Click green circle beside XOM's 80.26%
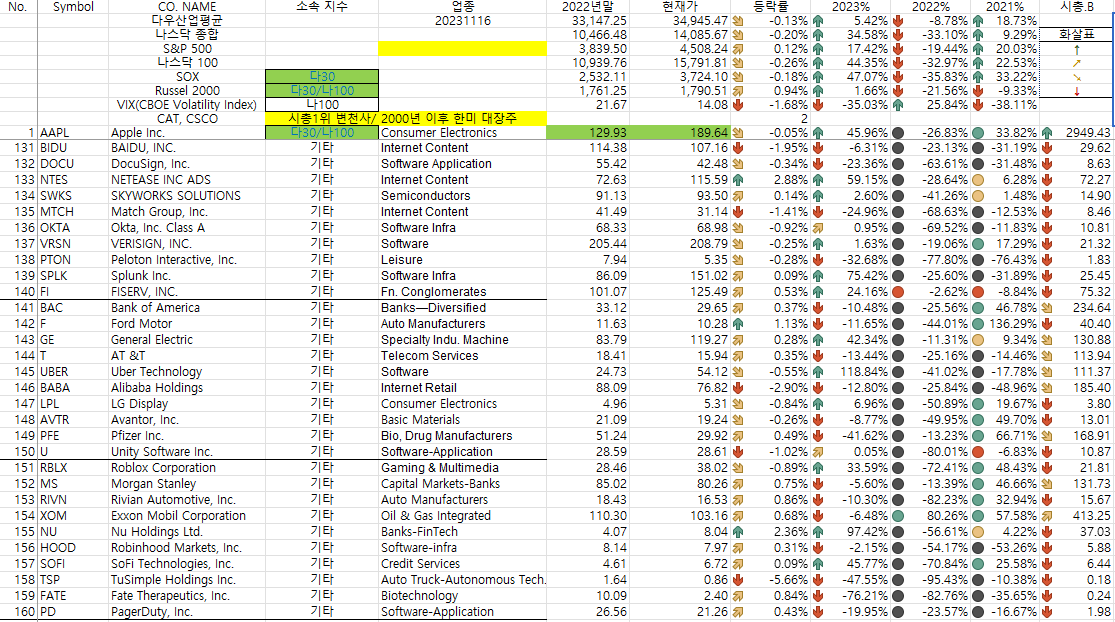The width and height of the screenshot is (1115, 622). coord(898,515)
